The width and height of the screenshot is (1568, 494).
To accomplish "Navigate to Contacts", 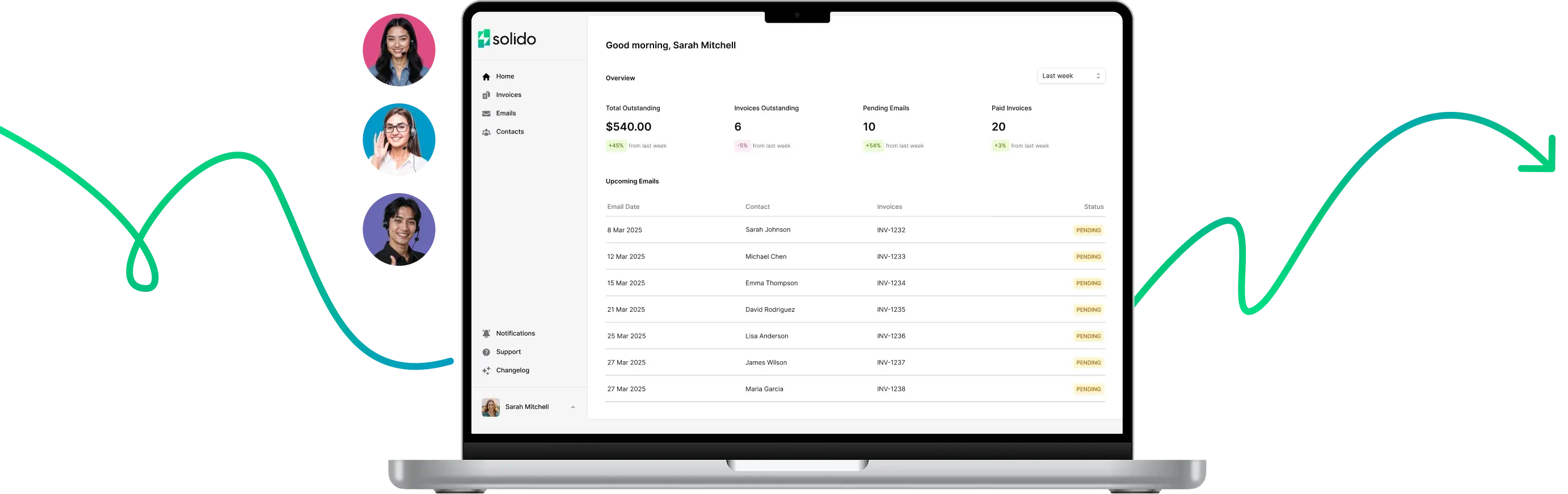I will point(509,132).
